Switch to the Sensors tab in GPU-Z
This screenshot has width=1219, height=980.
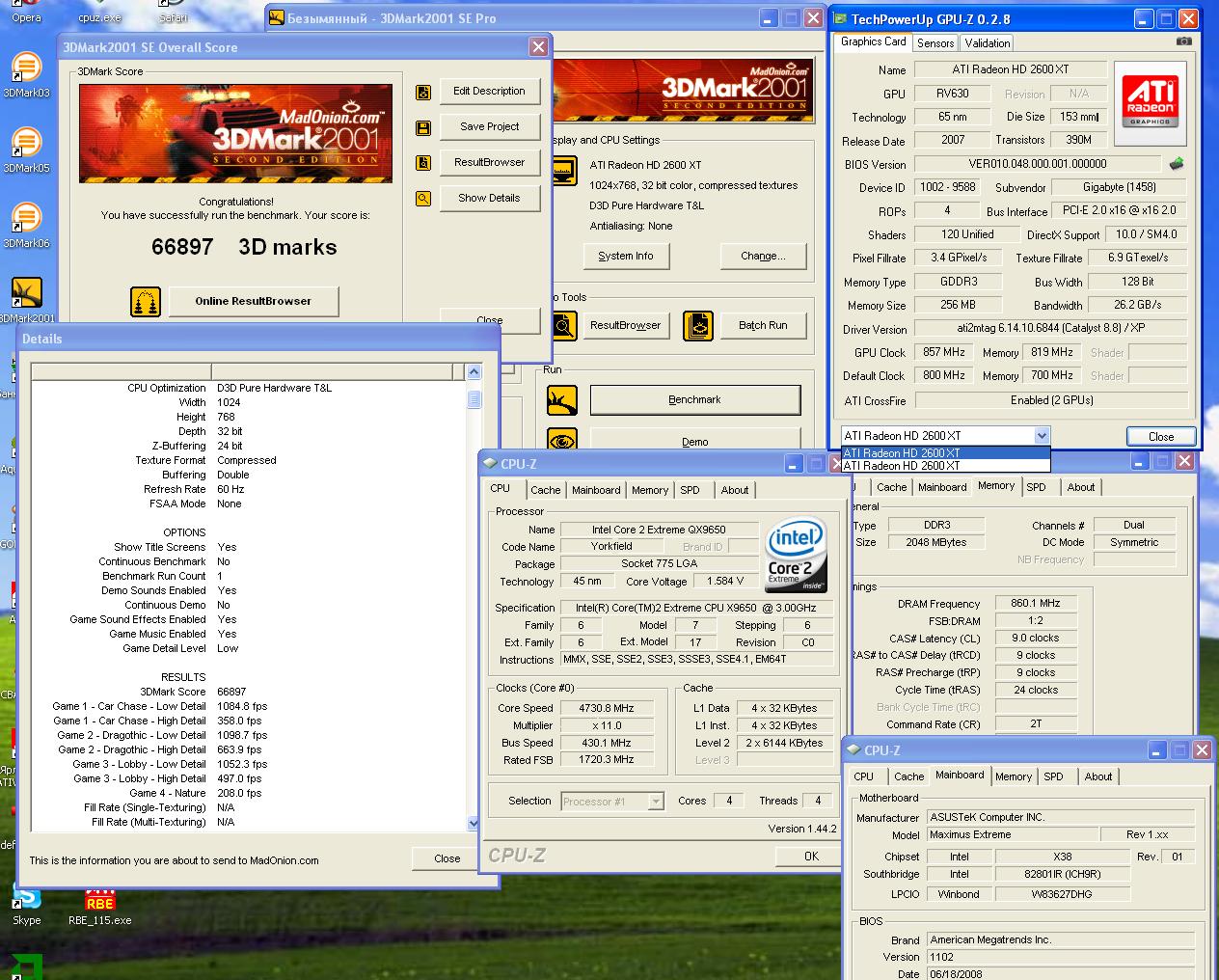pos(935,43)
